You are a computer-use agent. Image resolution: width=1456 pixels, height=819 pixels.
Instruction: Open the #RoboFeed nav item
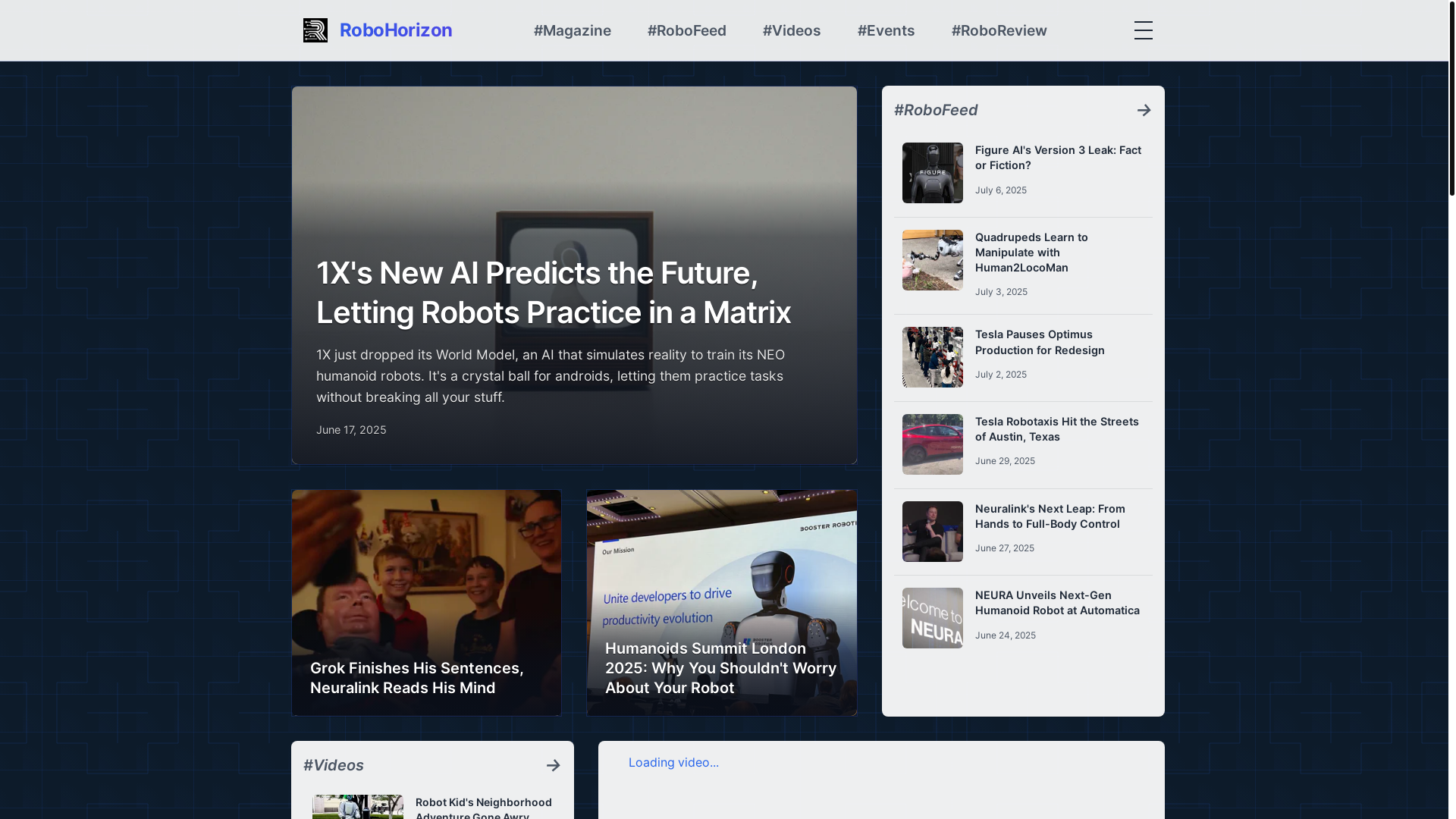[687, 30]
